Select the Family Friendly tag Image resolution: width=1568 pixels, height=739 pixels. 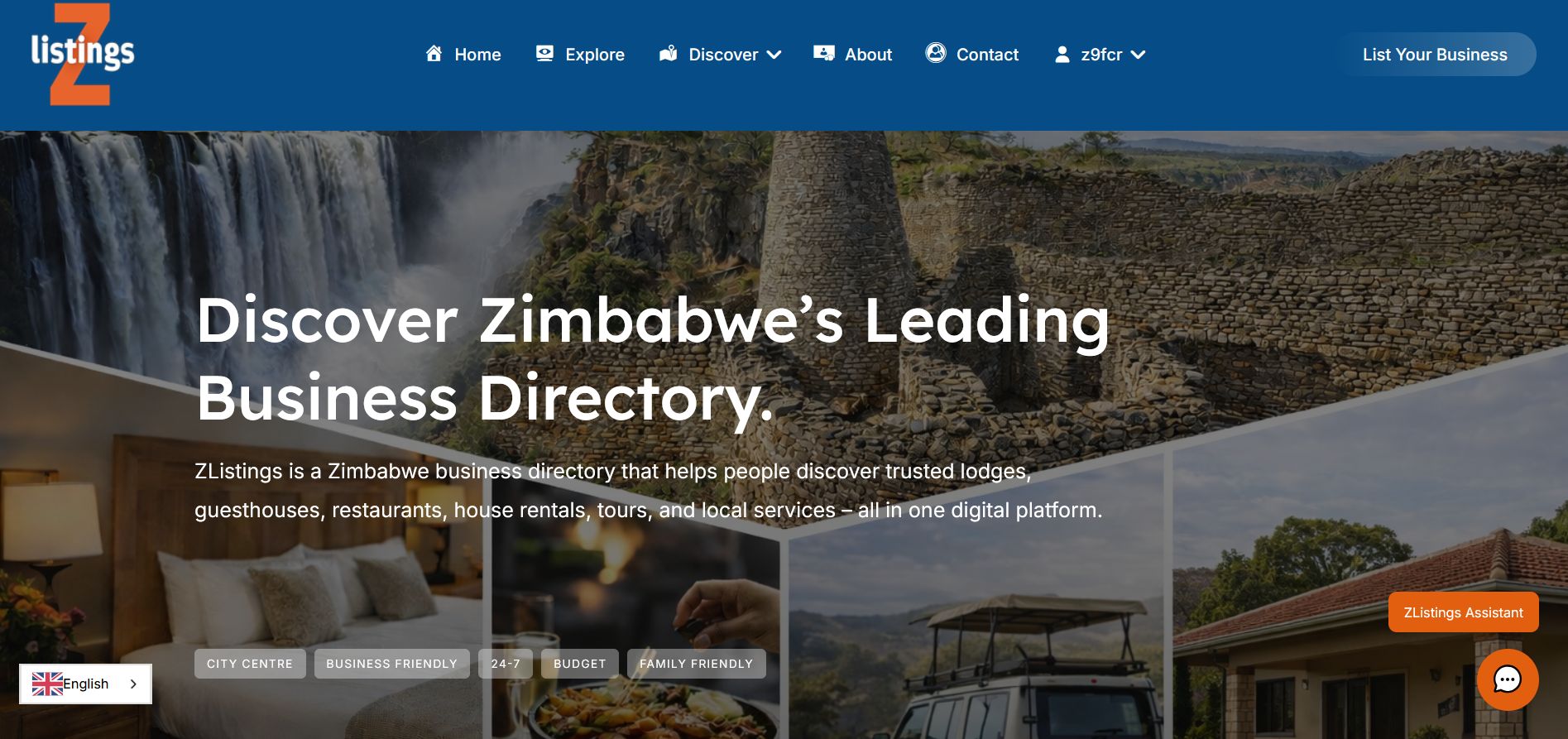(x=696, y=664)
